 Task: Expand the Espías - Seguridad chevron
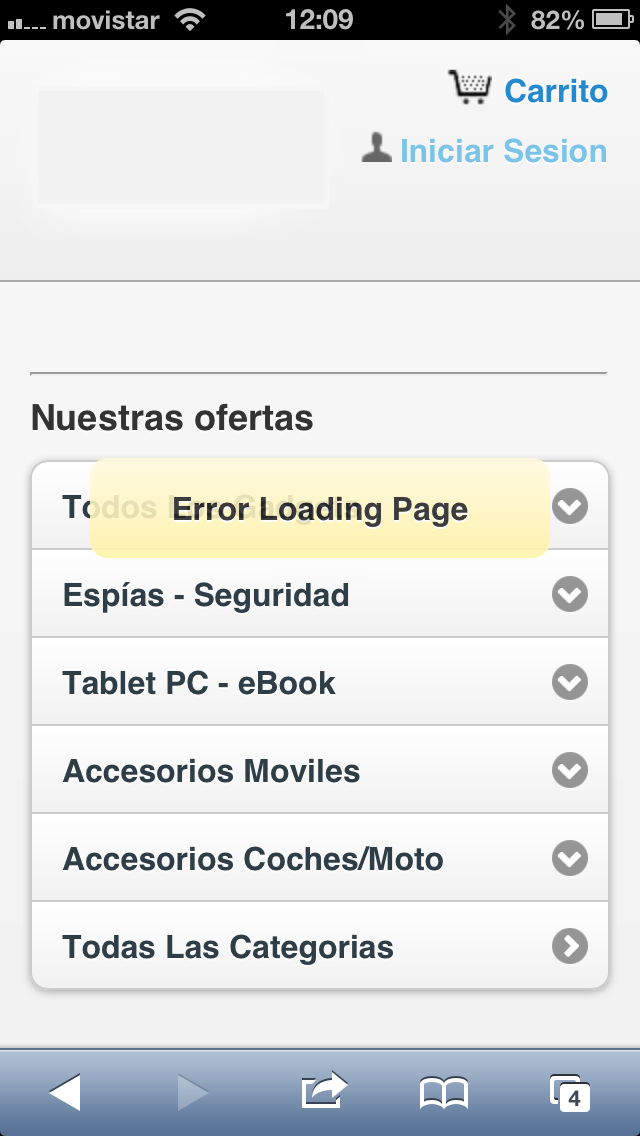click(570, 594)
